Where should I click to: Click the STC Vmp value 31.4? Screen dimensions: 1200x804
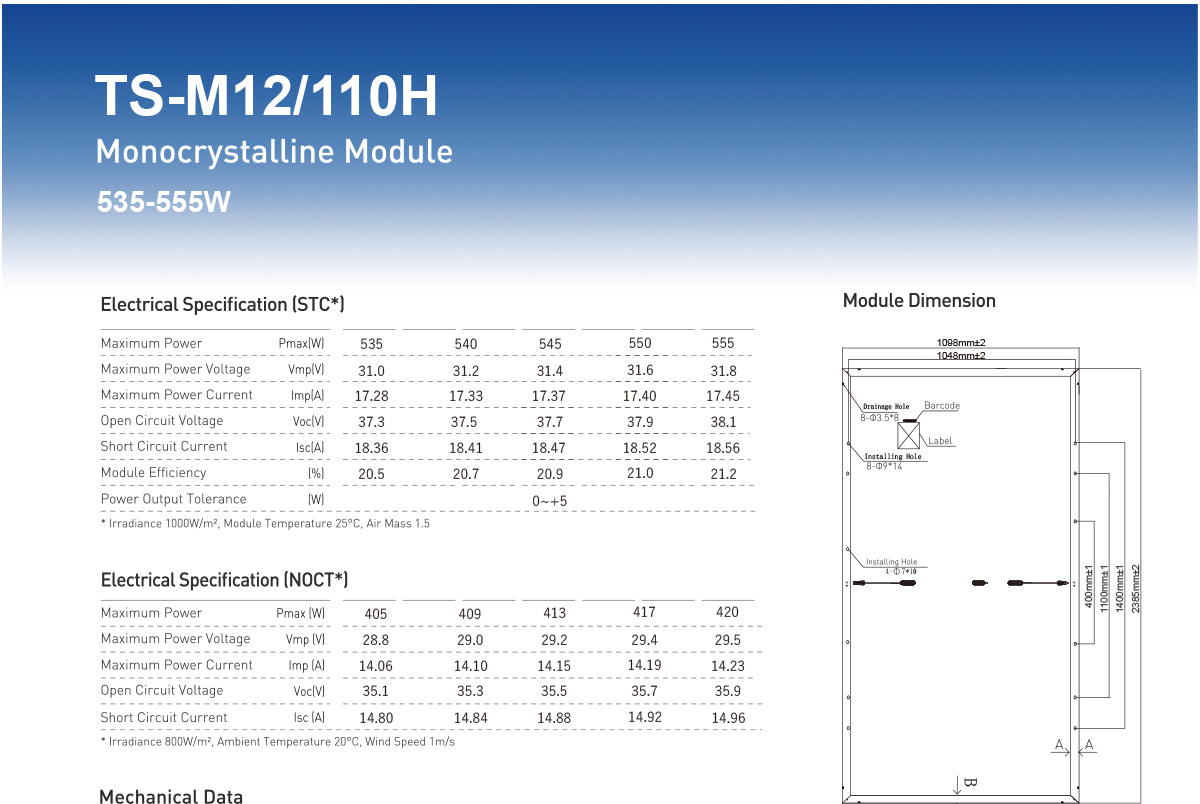(x=550, y=371)
